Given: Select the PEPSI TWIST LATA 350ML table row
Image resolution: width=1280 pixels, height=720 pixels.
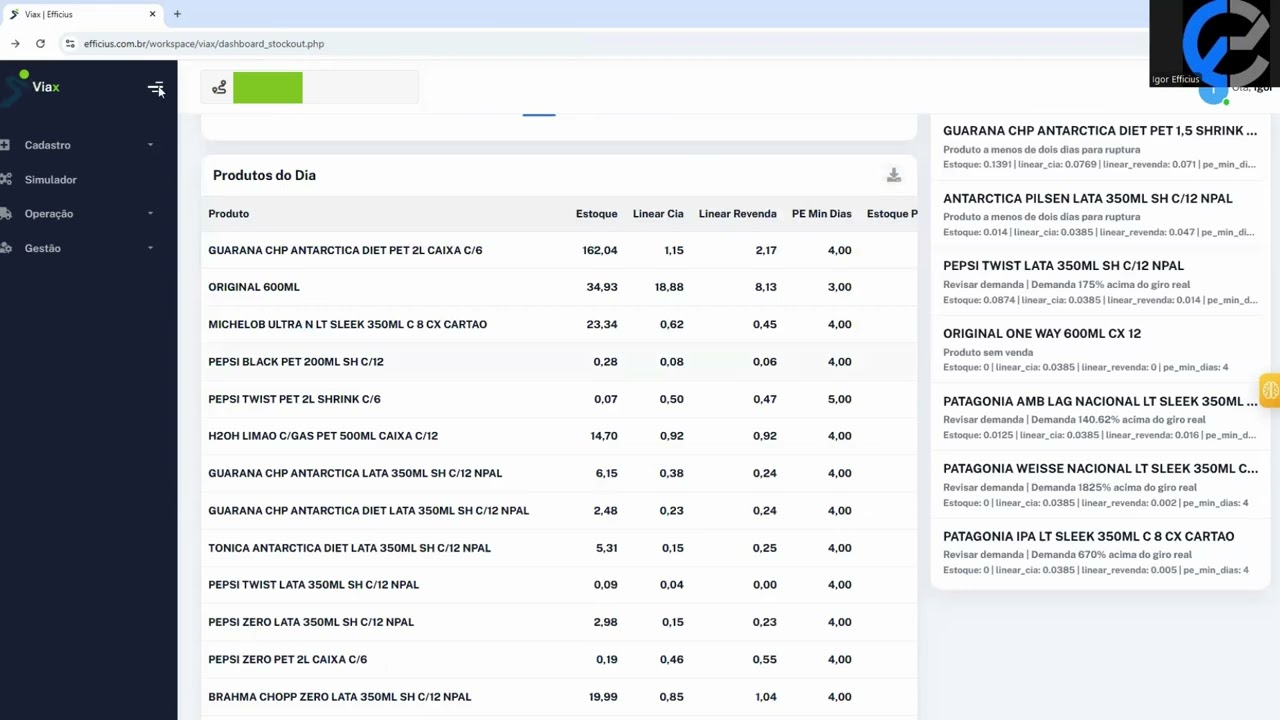Looking at the screenshot, I should [x=559, y=585].
